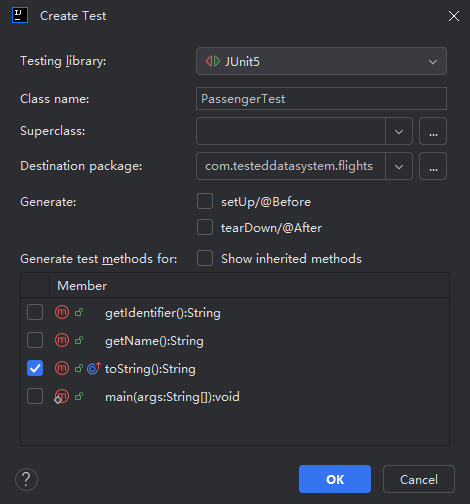The image size is (470, 504).
Task: Select the getIdentifier():String row text
Action: point(163,313)
